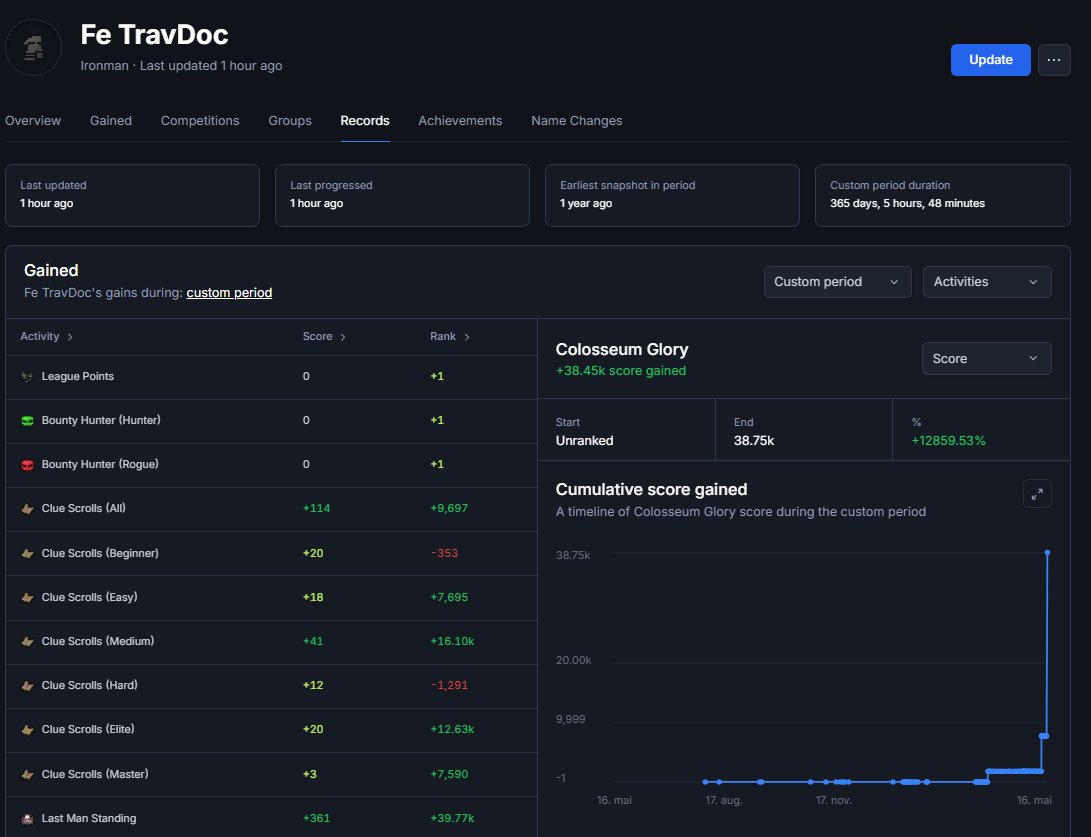Click the Custom period duration card
Viewport: 1091px width, 837px height.
(942, 196)
